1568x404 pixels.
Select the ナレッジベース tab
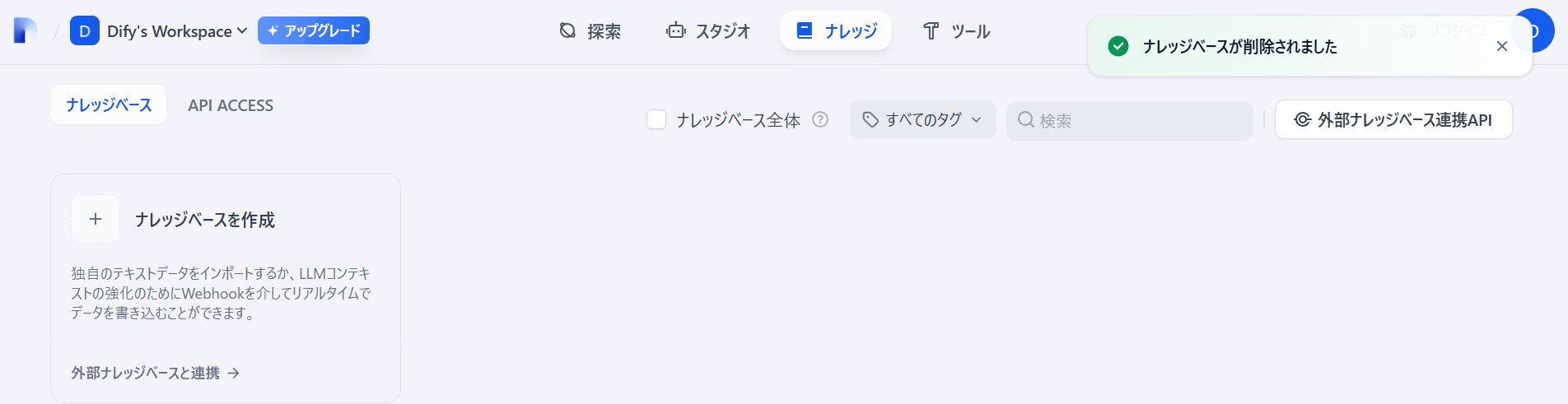(109, 105)
